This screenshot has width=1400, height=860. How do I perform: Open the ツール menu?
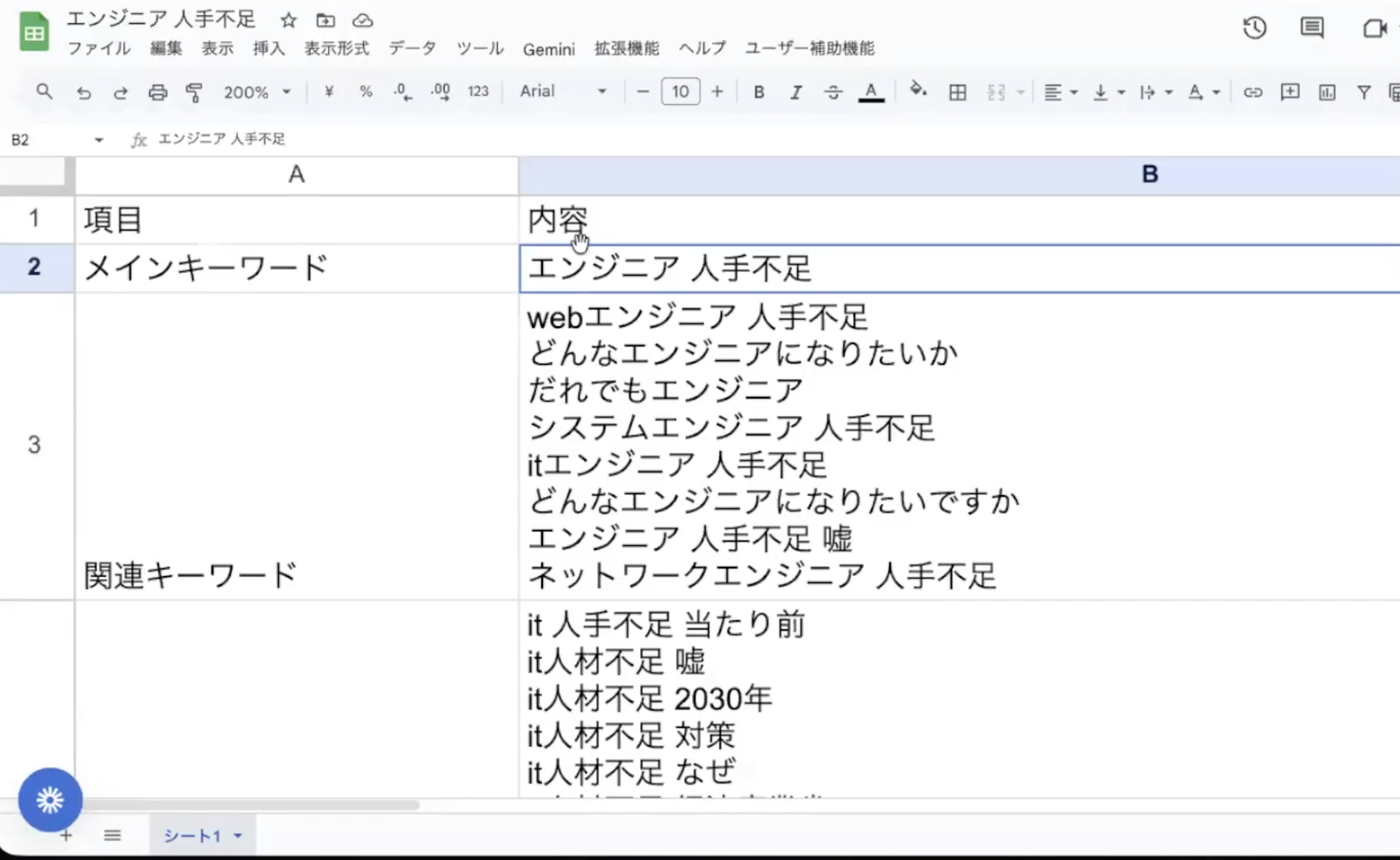coord(480,48)
